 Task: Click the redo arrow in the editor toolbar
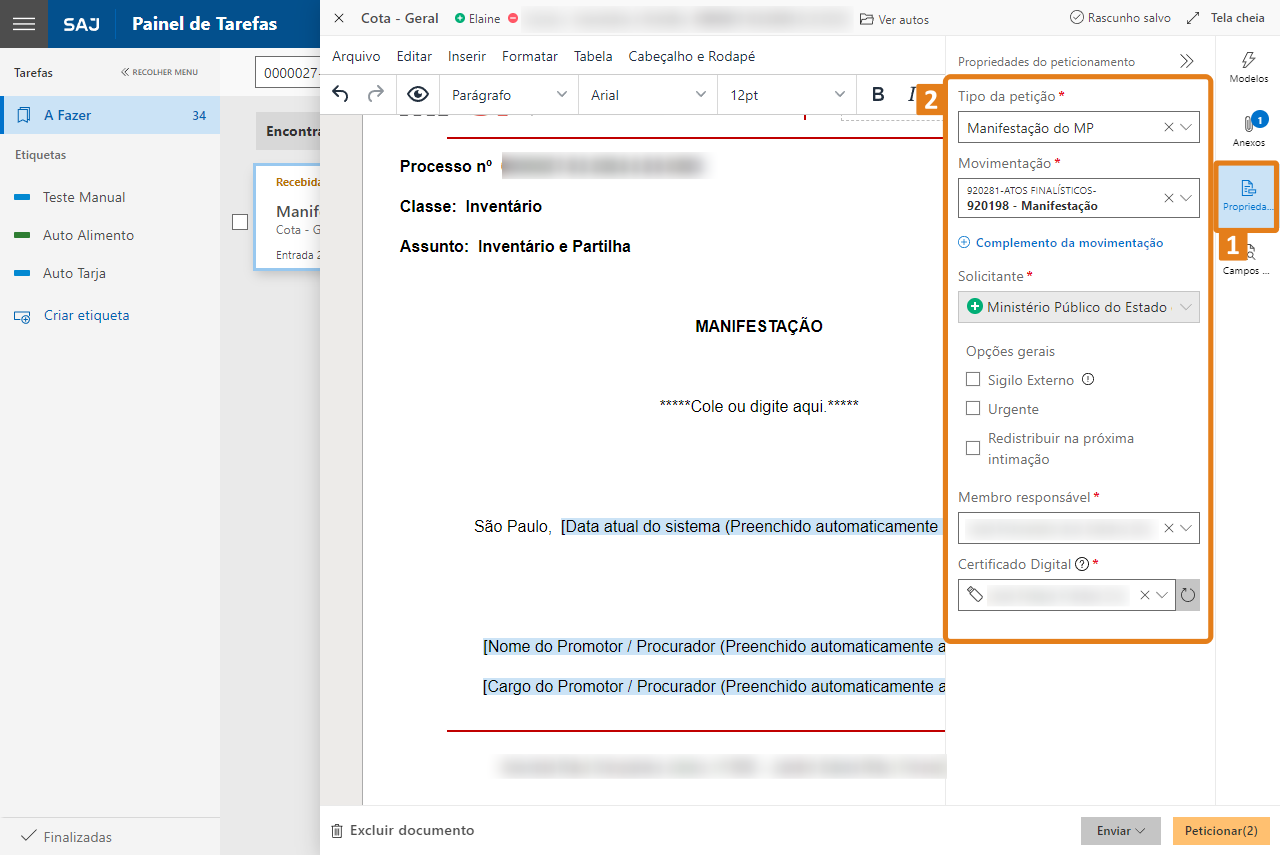click(375, 94)
